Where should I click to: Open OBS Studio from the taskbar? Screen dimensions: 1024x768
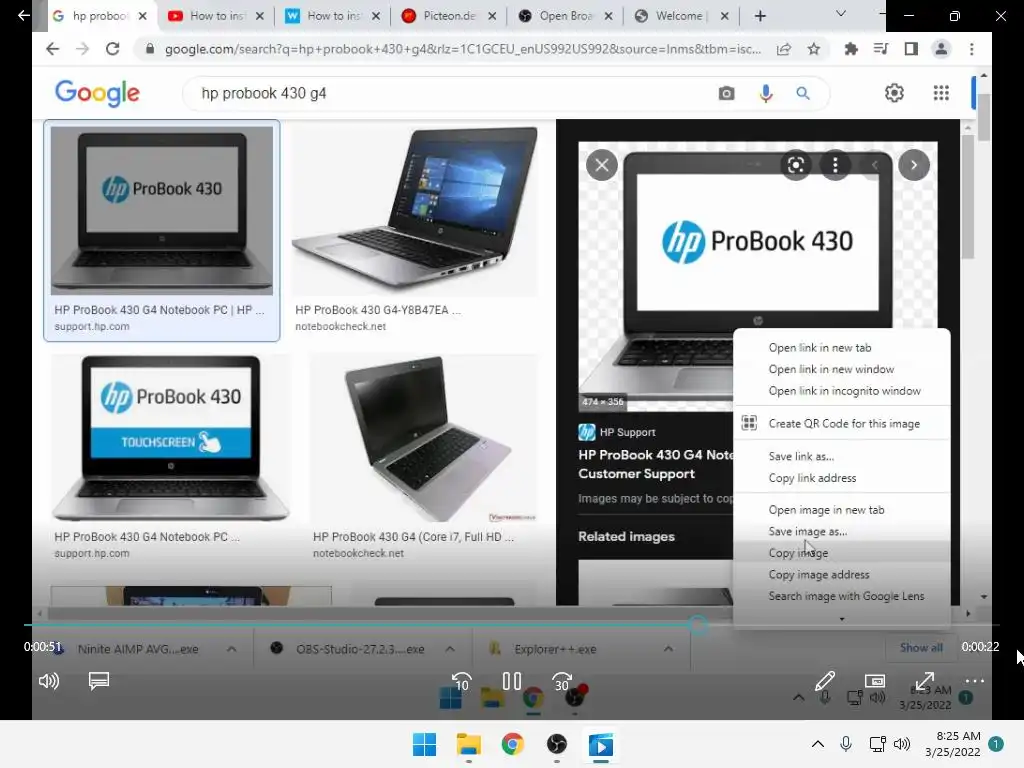pos(556,744)
